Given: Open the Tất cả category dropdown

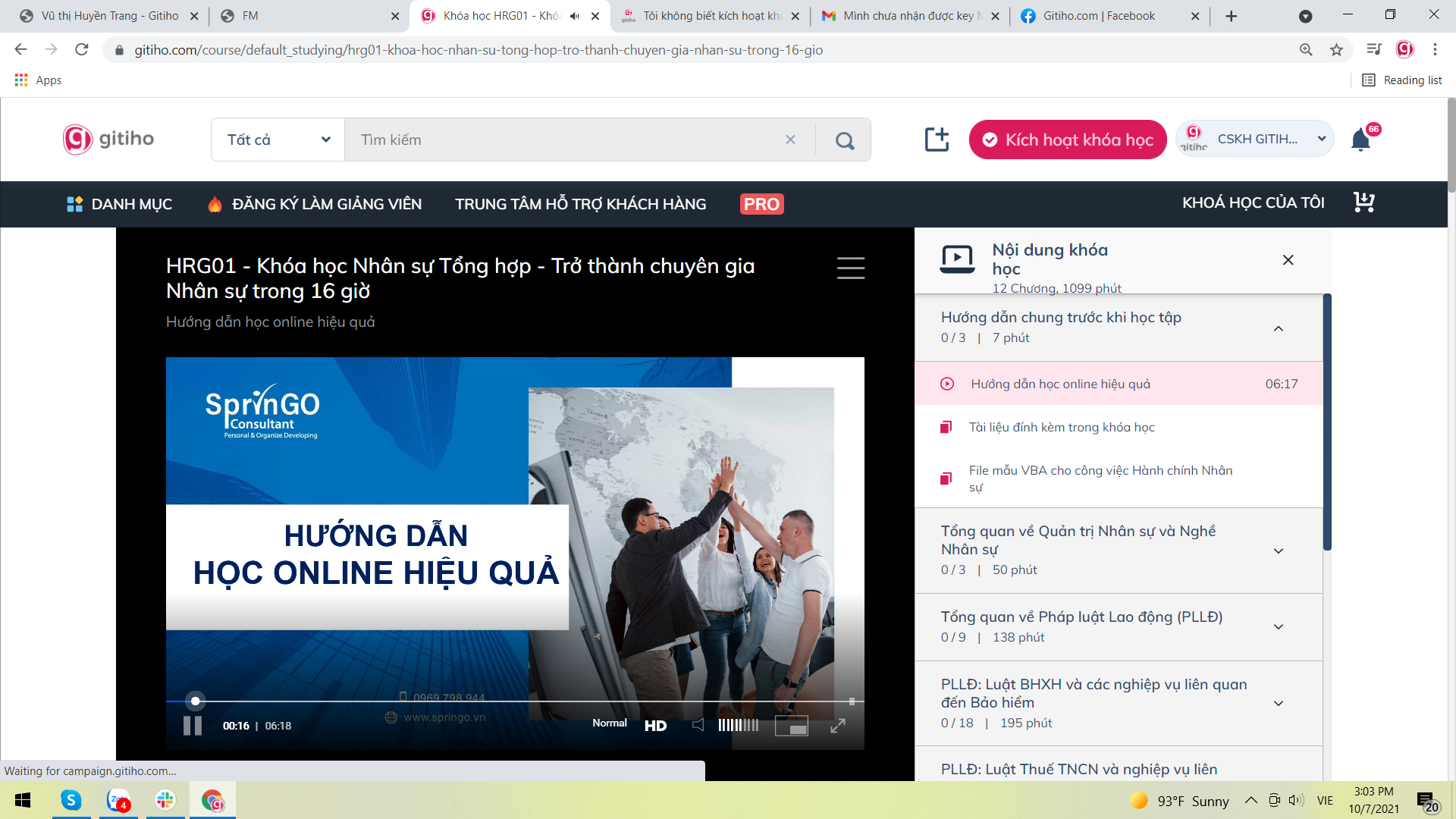Looking at the screenshot, I should point(278,140).
